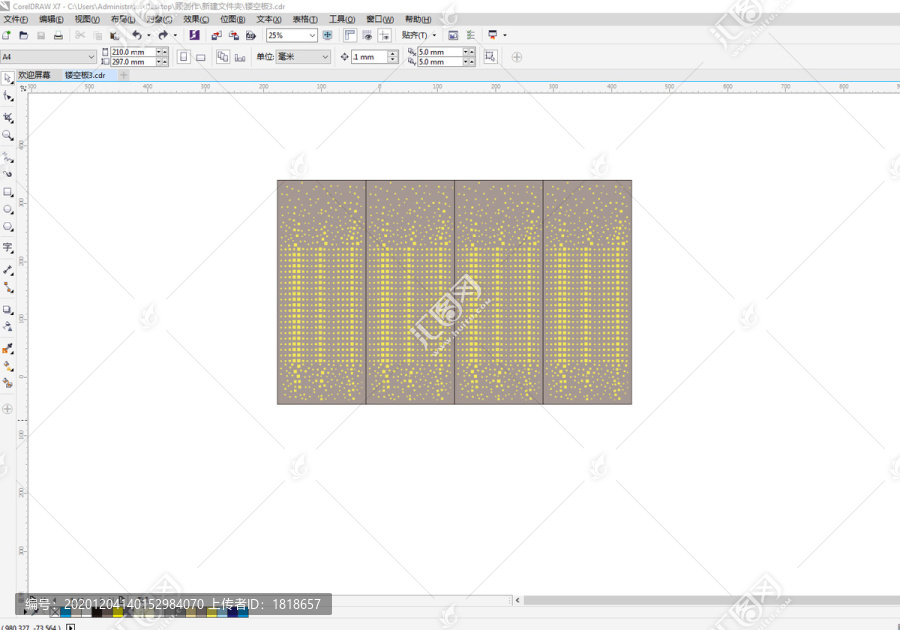Open the A4 page size dropdown
The image size is (900, 630).
click(x=91, y=57)
